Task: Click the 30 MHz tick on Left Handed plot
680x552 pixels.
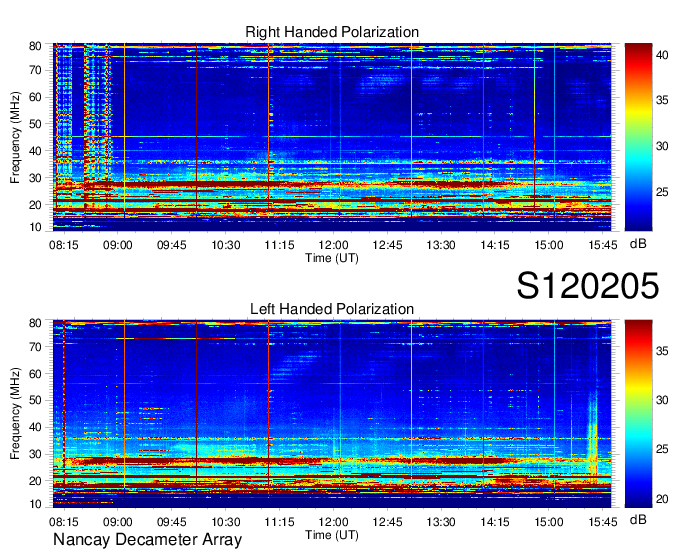Action: tap(35, 454)
